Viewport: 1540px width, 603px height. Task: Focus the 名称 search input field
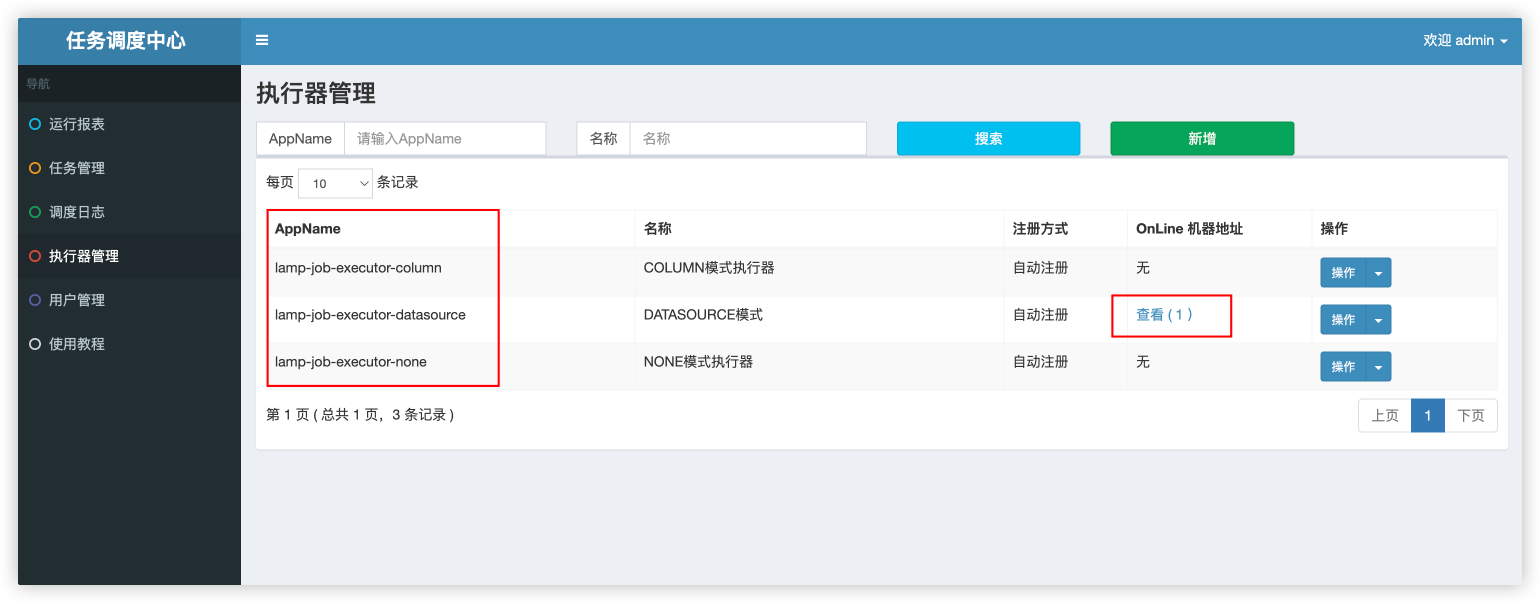pos(747,139)
